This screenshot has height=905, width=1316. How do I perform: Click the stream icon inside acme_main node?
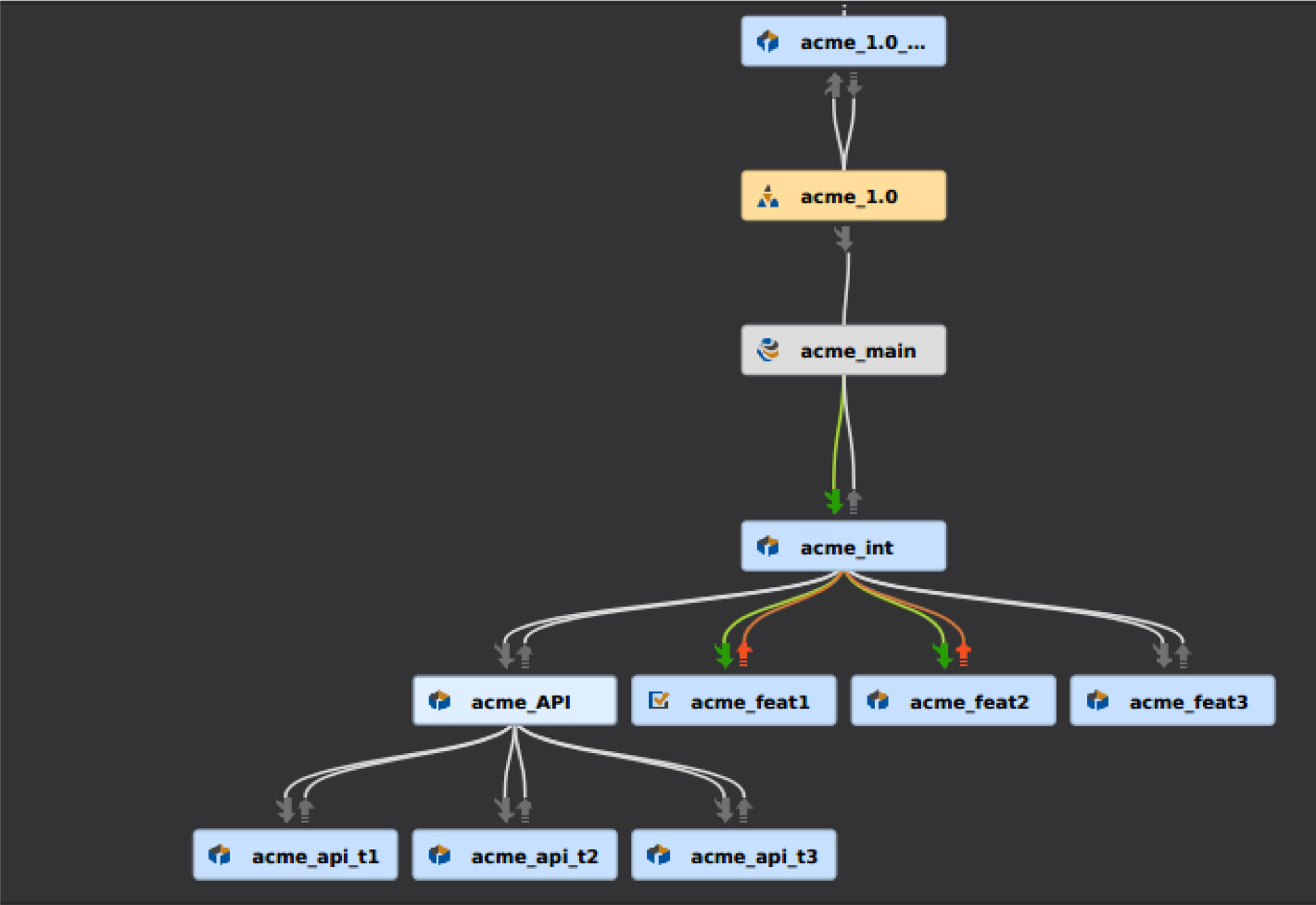768,350
